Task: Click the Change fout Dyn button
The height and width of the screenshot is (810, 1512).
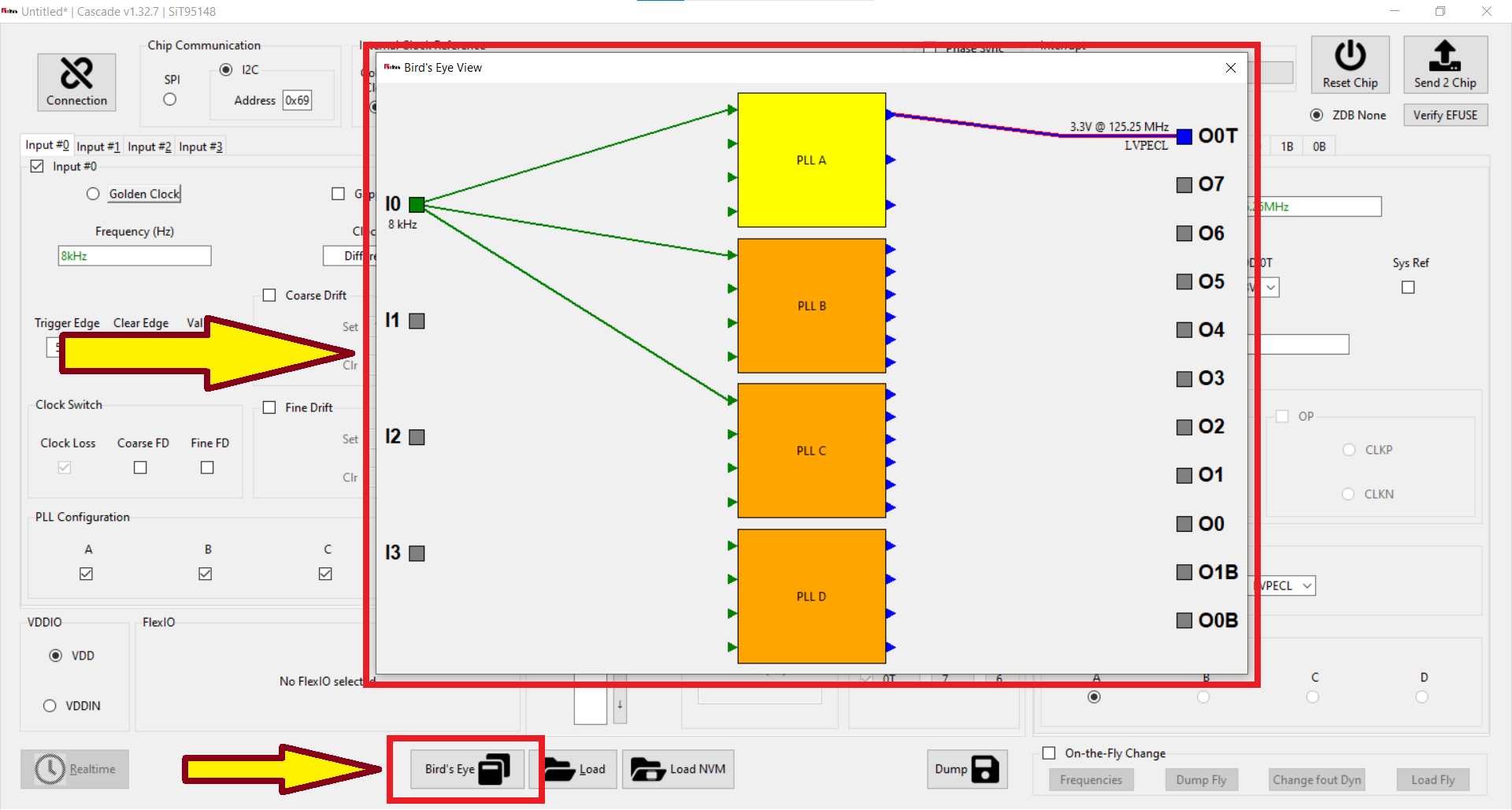Action: [x=1317, y=780]
